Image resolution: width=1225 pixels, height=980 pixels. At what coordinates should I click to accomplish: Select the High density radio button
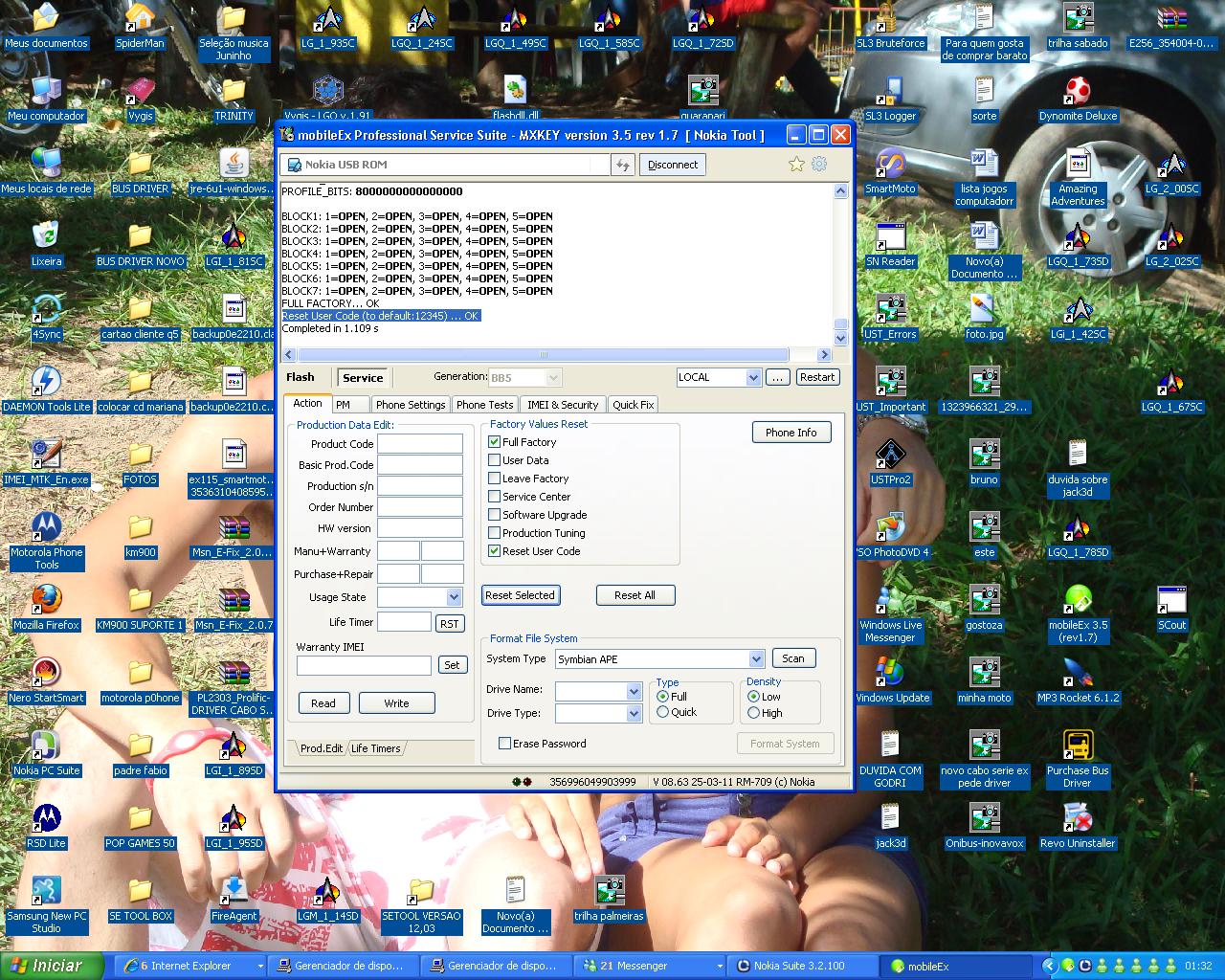[753, 713]
